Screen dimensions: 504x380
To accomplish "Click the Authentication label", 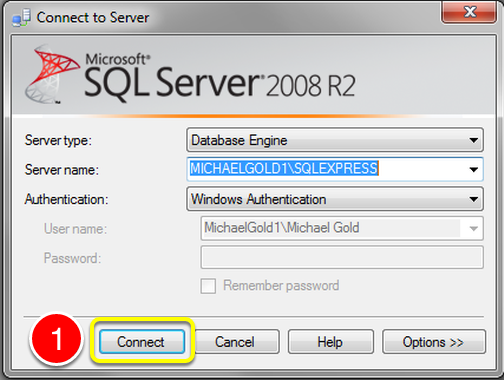I will tap(66, 199).
